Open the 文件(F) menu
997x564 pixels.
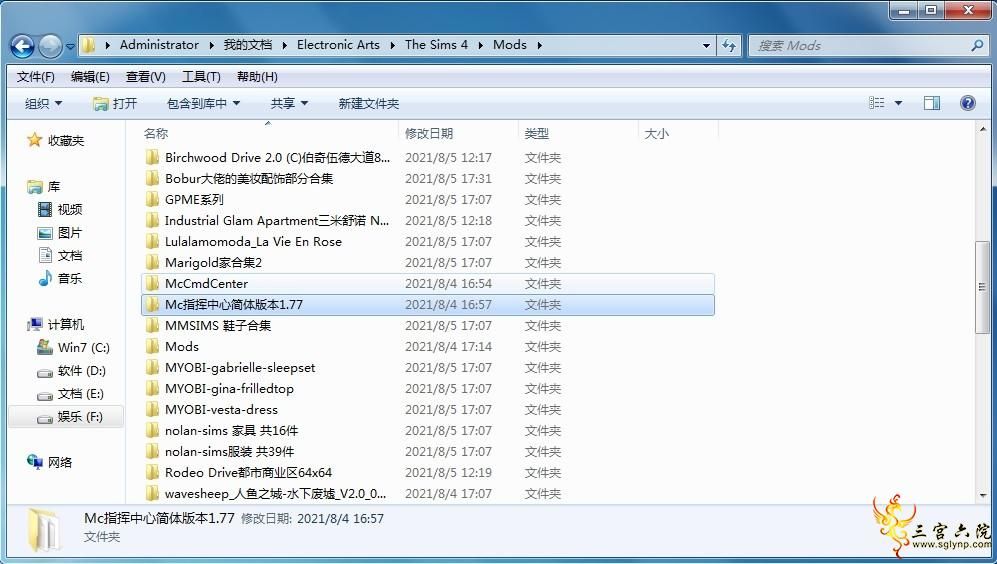tap(36, 77)
